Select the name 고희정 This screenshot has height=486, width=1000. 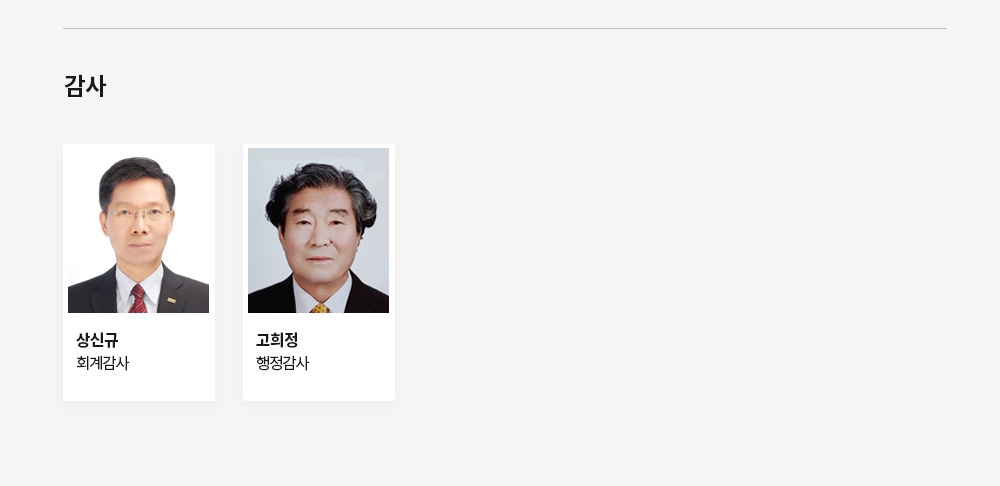point(277,339)
